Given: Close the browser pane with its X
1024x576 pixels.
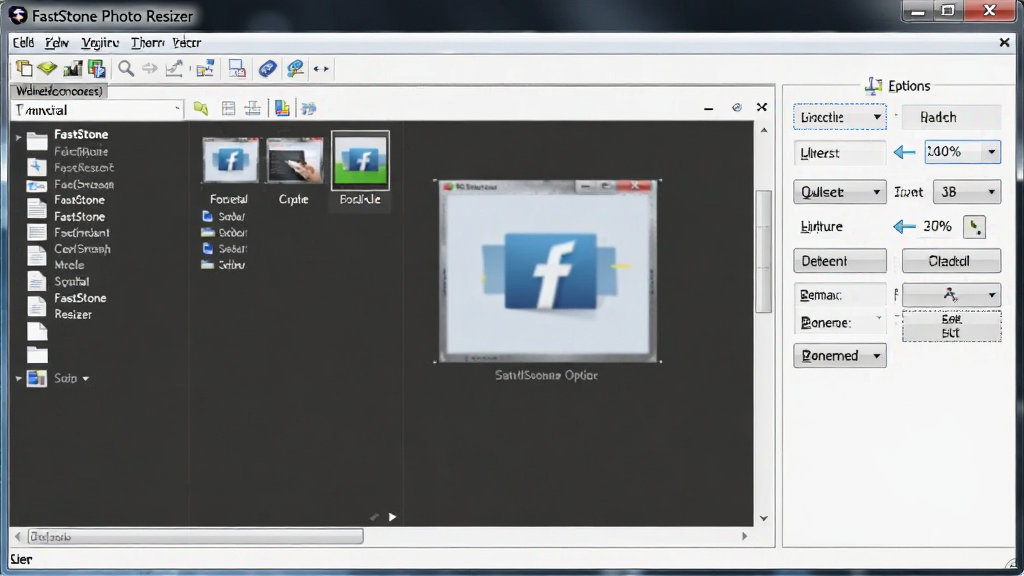Looking at the screenshot, I should click(x=761, y=107).
